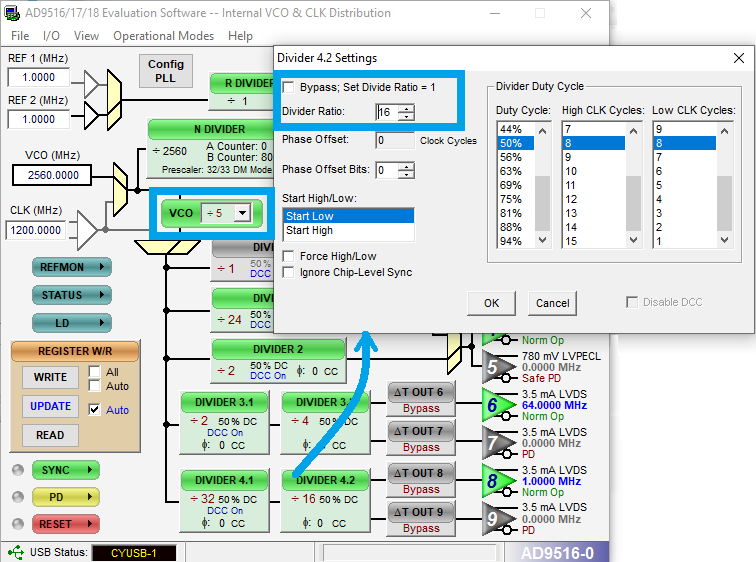Open the I/O menu
This screenshot has height=562, width=756.
click(51, 36)
